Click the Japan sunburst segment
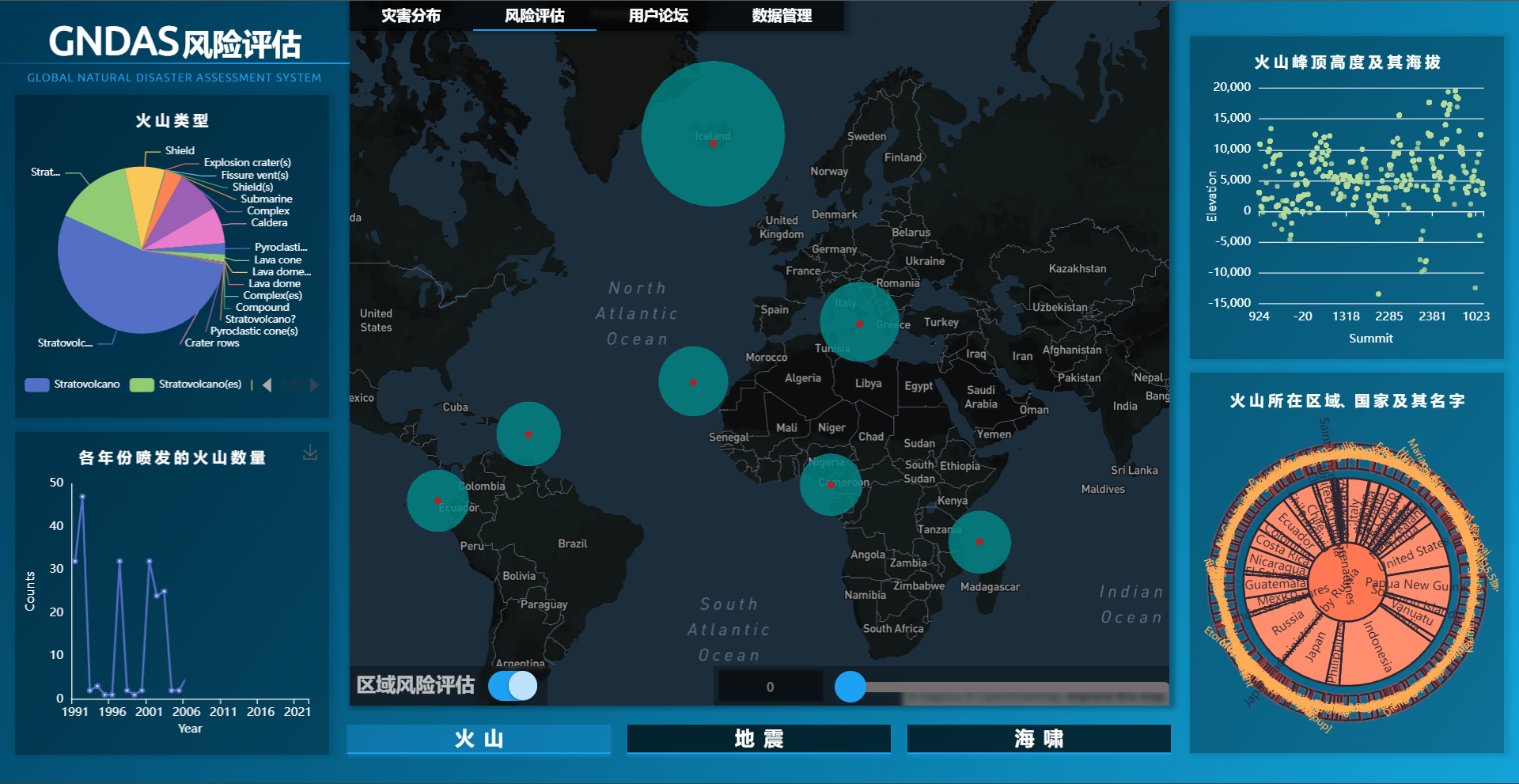This screenshot has height=784, width=1519. pyautogui.click(x=1315, y=647)
